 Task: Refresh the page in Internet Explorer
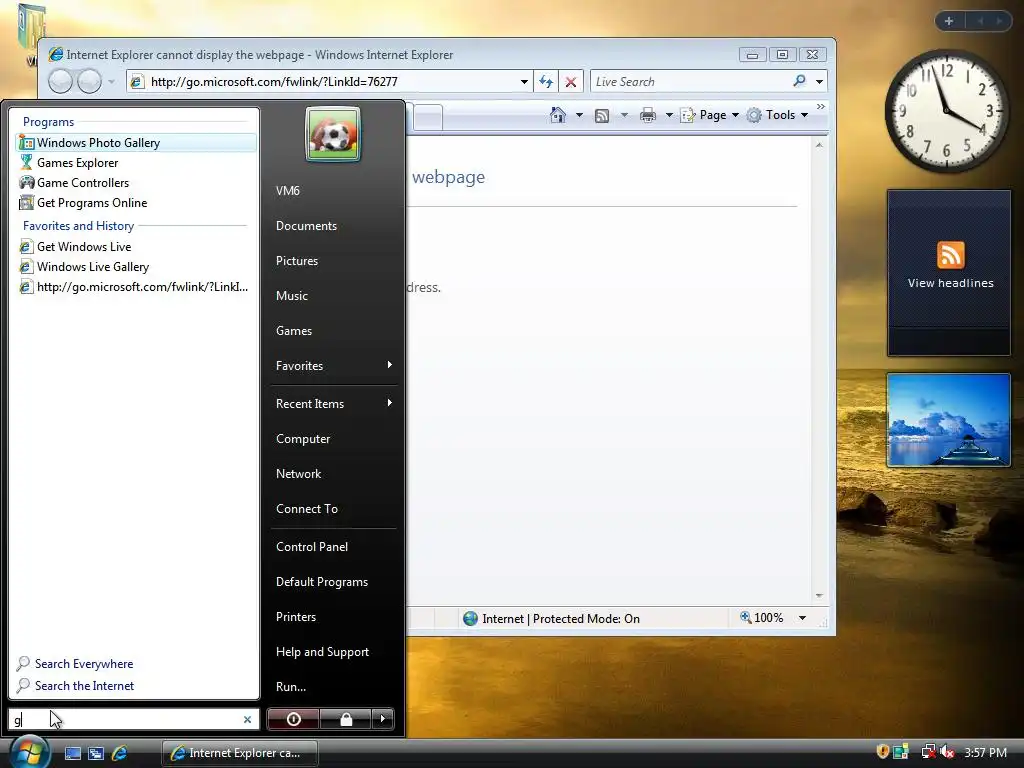pos(546,82)
